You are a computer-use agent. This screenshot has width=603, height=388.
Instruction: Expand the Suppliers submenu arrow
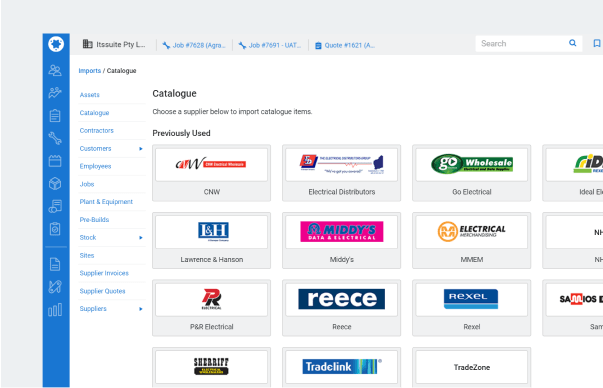pos(141,309)
